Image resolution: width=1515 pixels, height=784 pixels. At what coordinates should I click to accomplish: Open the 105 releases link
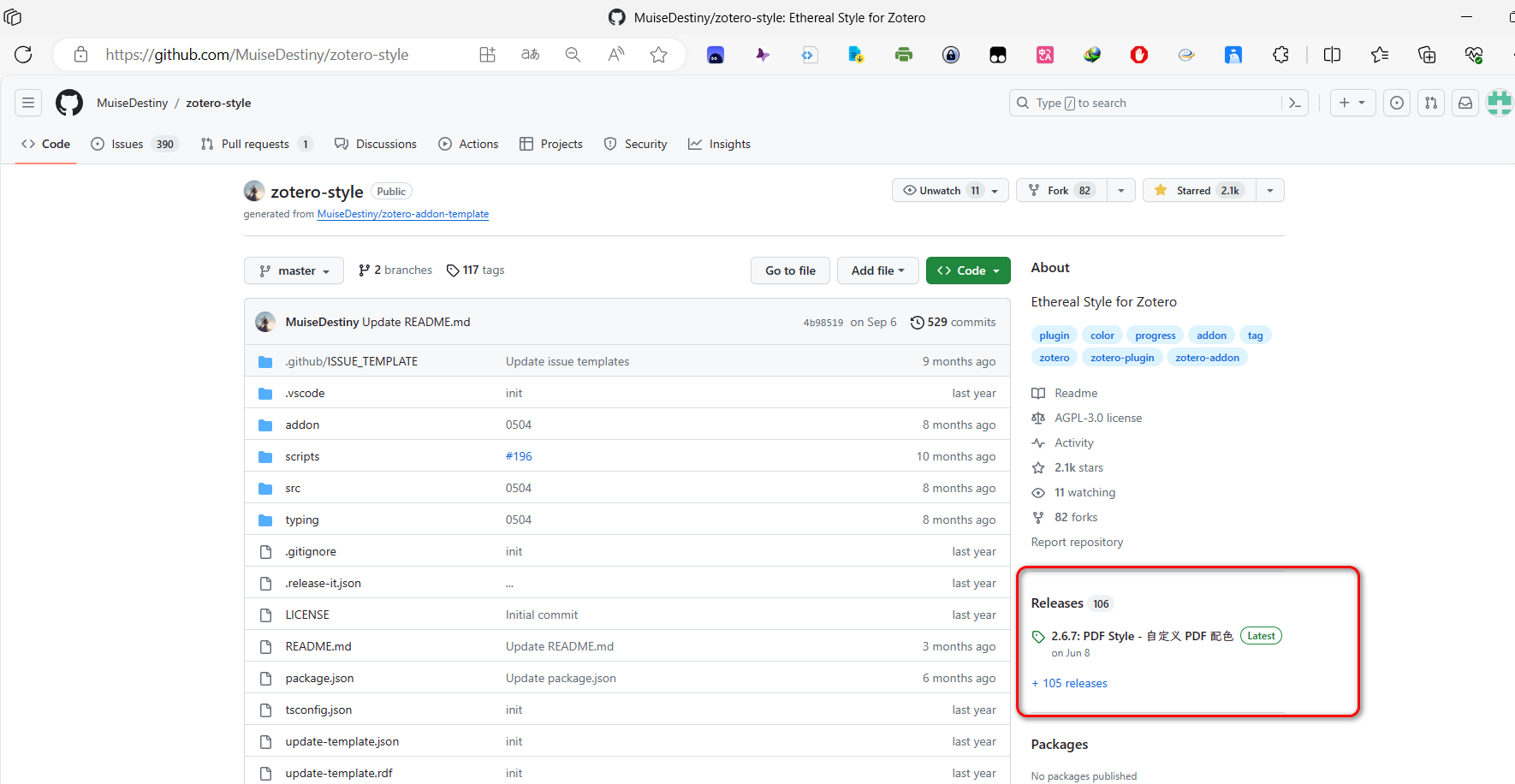pyautogui.click(x=1069, y=683)
